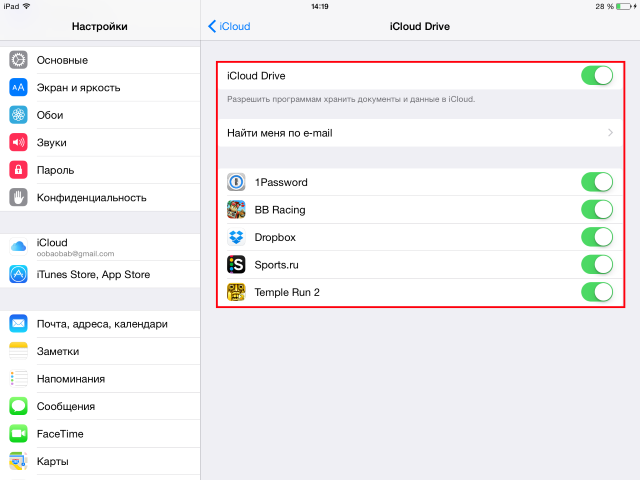Open Конфиденциальность settings
Image resolution: width=640 pixels, height=480 pixels.
coord(100,197)
